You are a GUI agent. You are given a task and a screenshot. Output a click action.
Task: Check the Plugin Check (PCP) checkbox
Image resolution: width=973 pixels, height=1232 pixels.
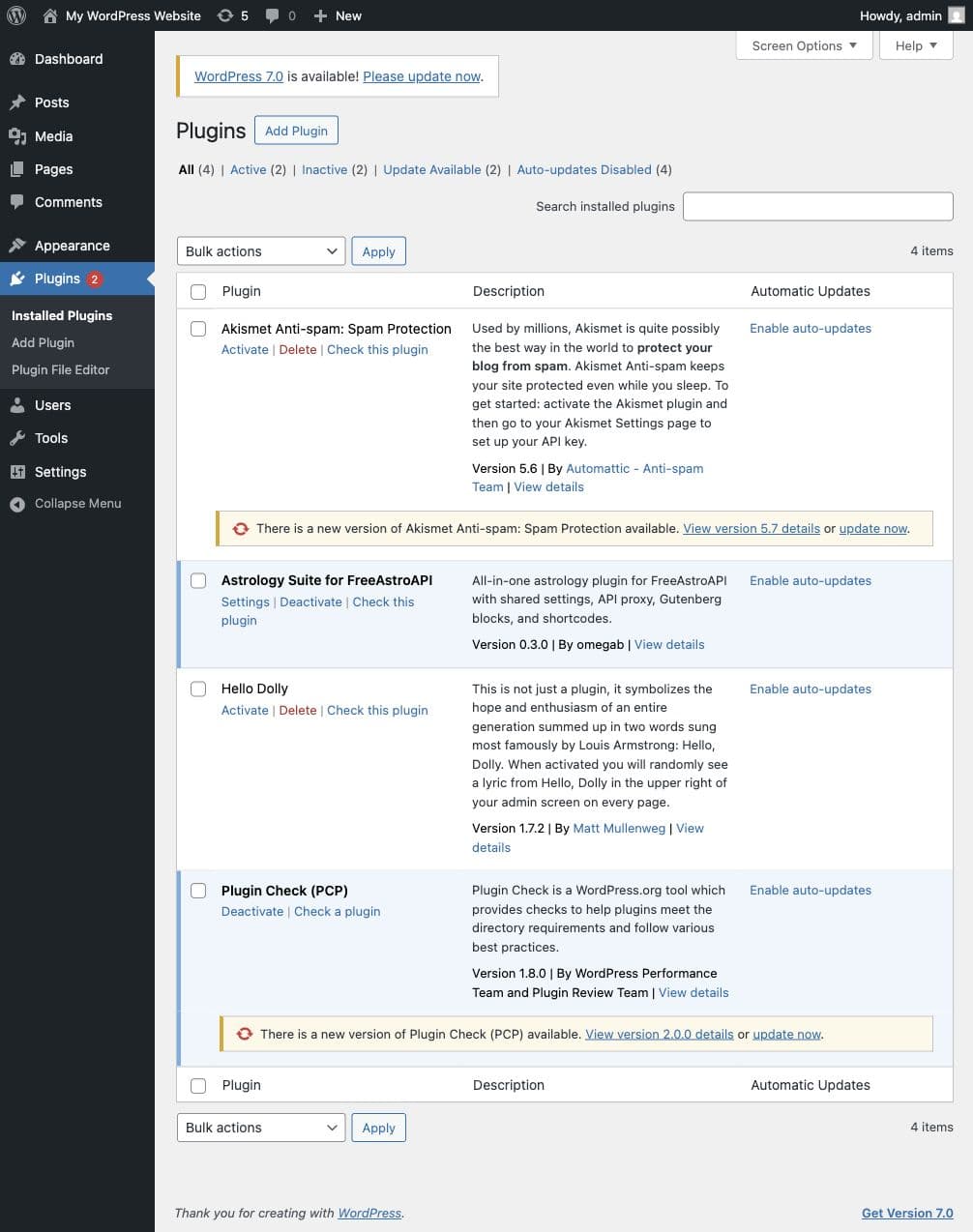tap(198, 891)
